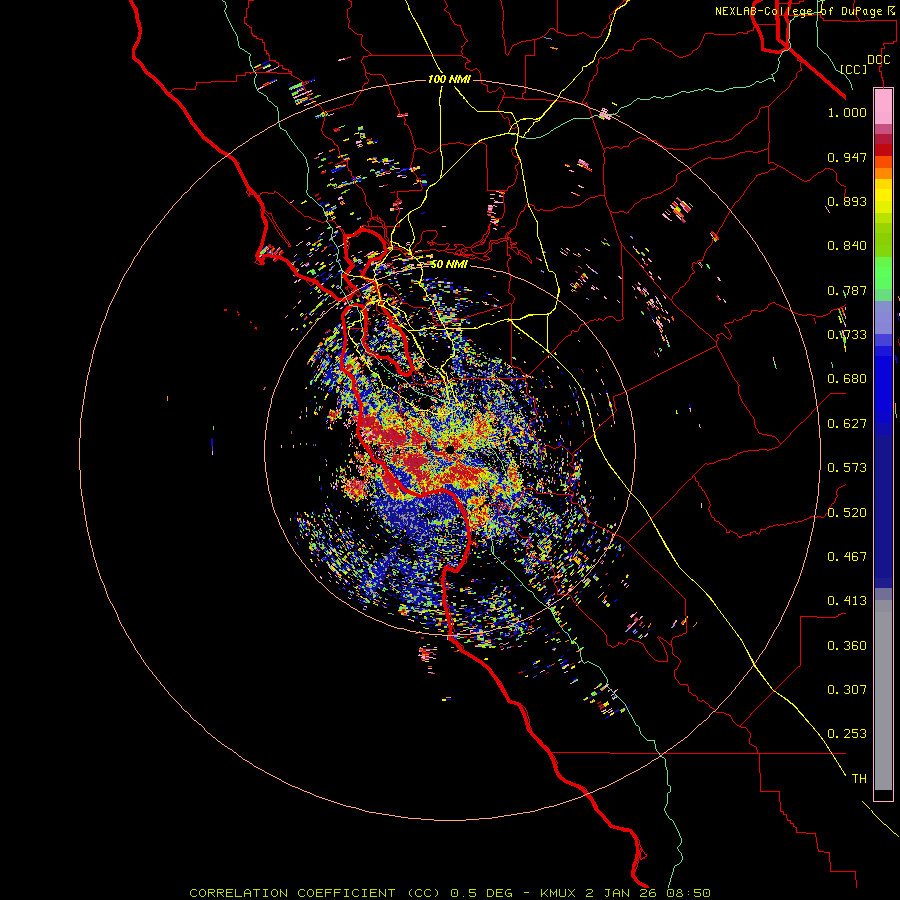Image resolution: width=900 pixels, height=900 pixels.
Task: Select the 50 NMI range ring label
Action: (449, 264)
